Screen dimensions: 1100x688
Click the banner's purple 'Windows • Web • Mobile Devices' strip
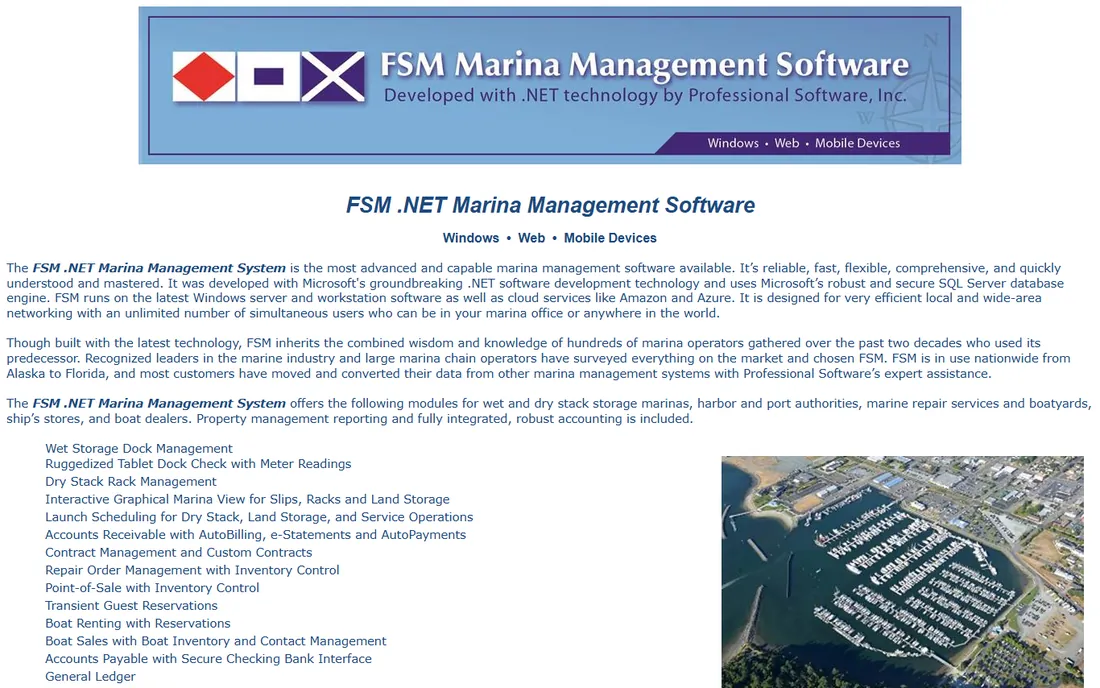coord(803,143)
